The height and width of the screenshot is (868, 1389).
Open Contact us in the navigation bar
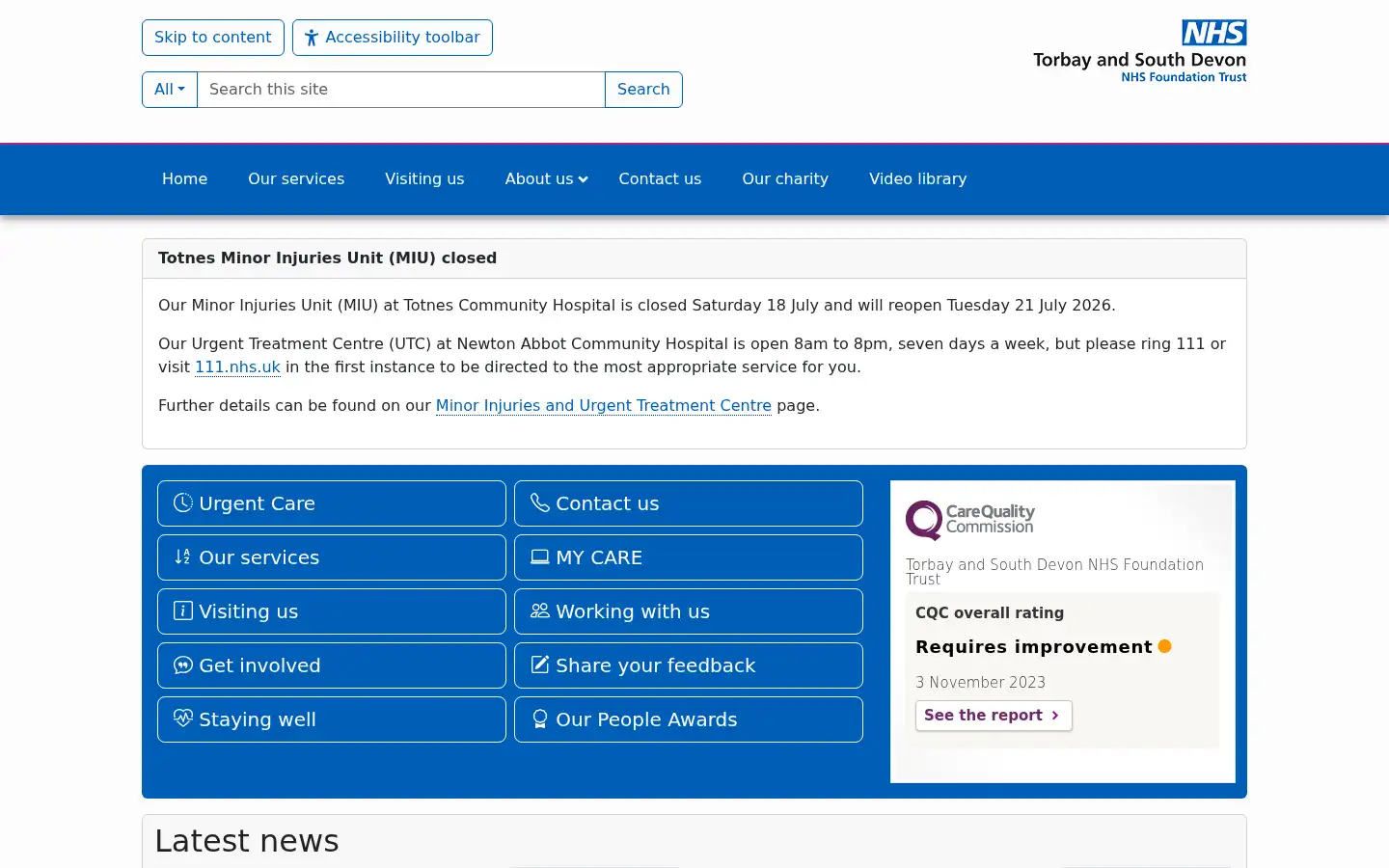660,178
